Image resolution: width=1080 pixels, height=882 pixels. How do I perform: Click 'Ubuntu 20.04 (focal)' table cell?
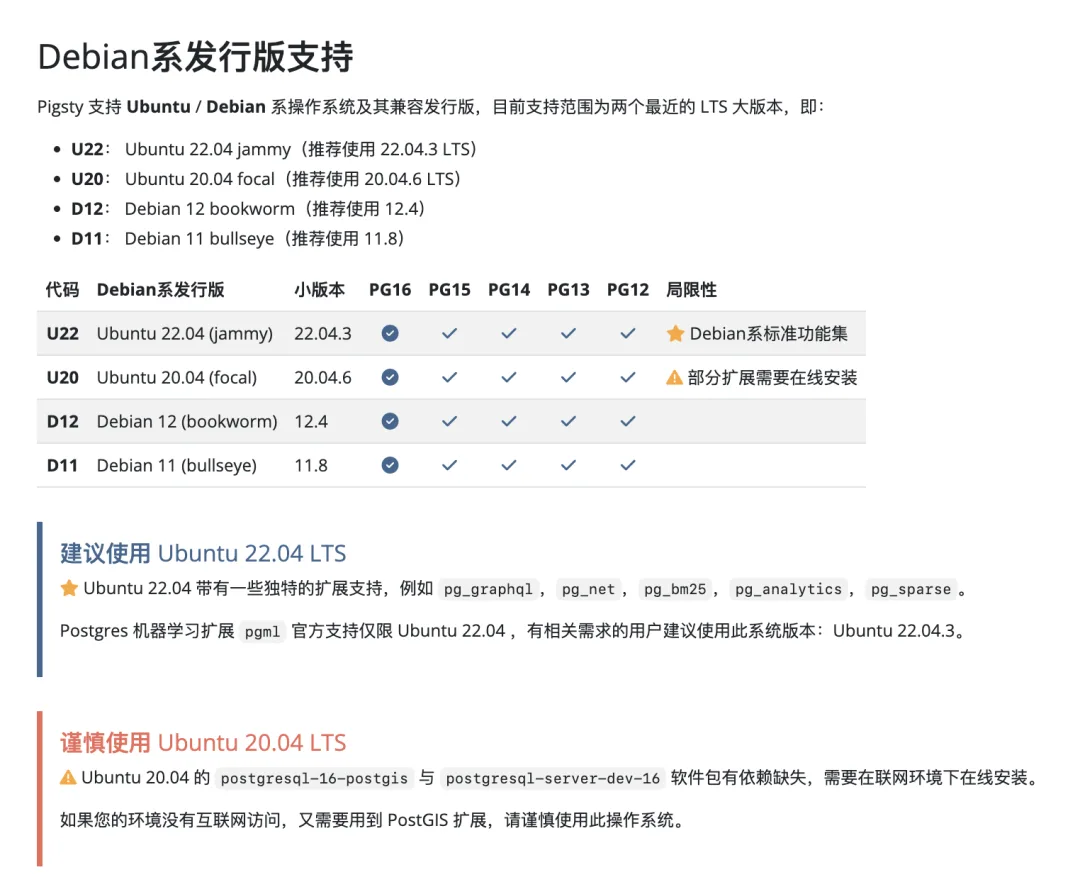click(176, 378)
